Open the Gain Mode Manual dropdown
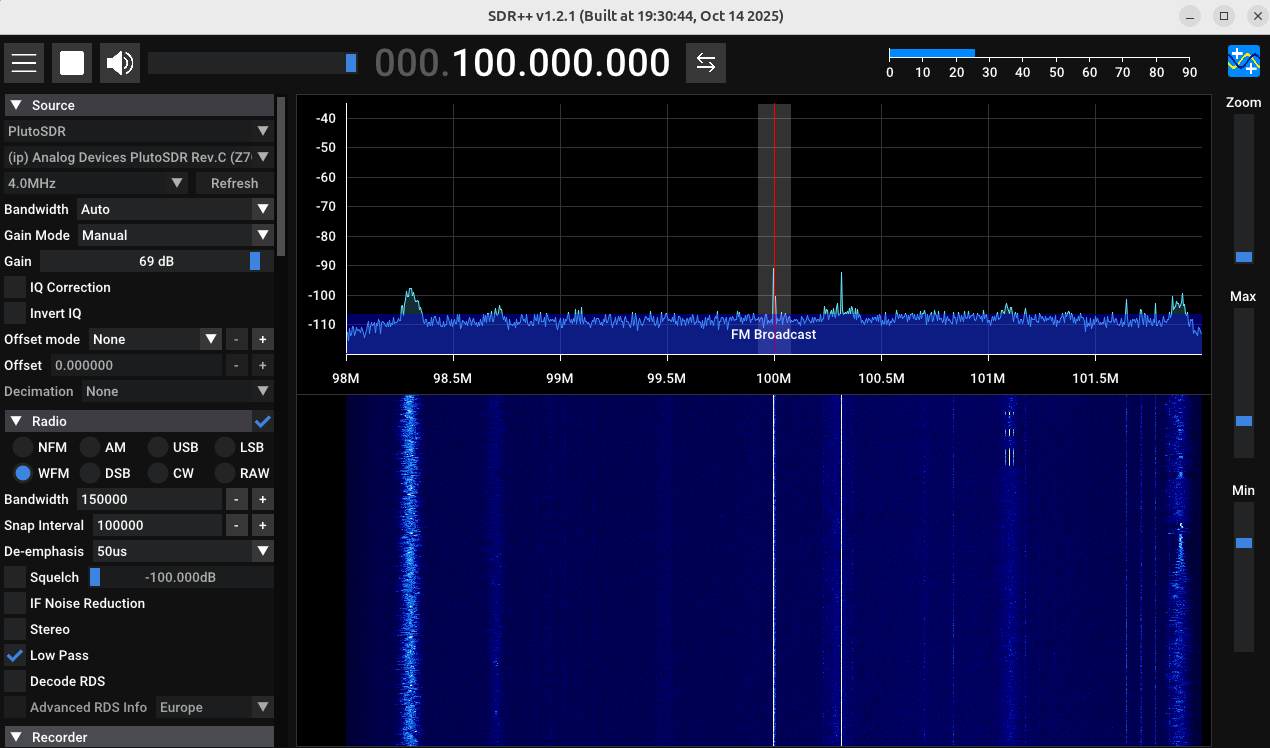The width and height of the screenshot is (1270, 748). (174, 235)
